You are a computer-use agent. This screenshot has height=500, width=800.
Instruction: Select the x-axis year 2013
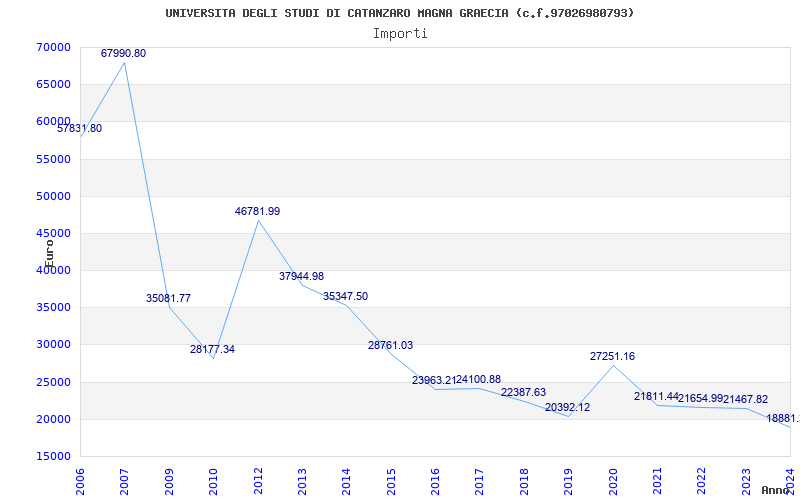(302, 482)
